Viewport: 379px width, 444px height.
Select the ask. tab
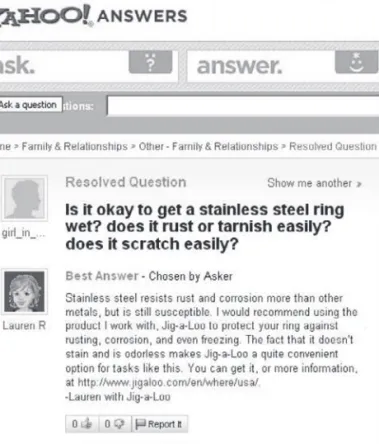[88, 65]
